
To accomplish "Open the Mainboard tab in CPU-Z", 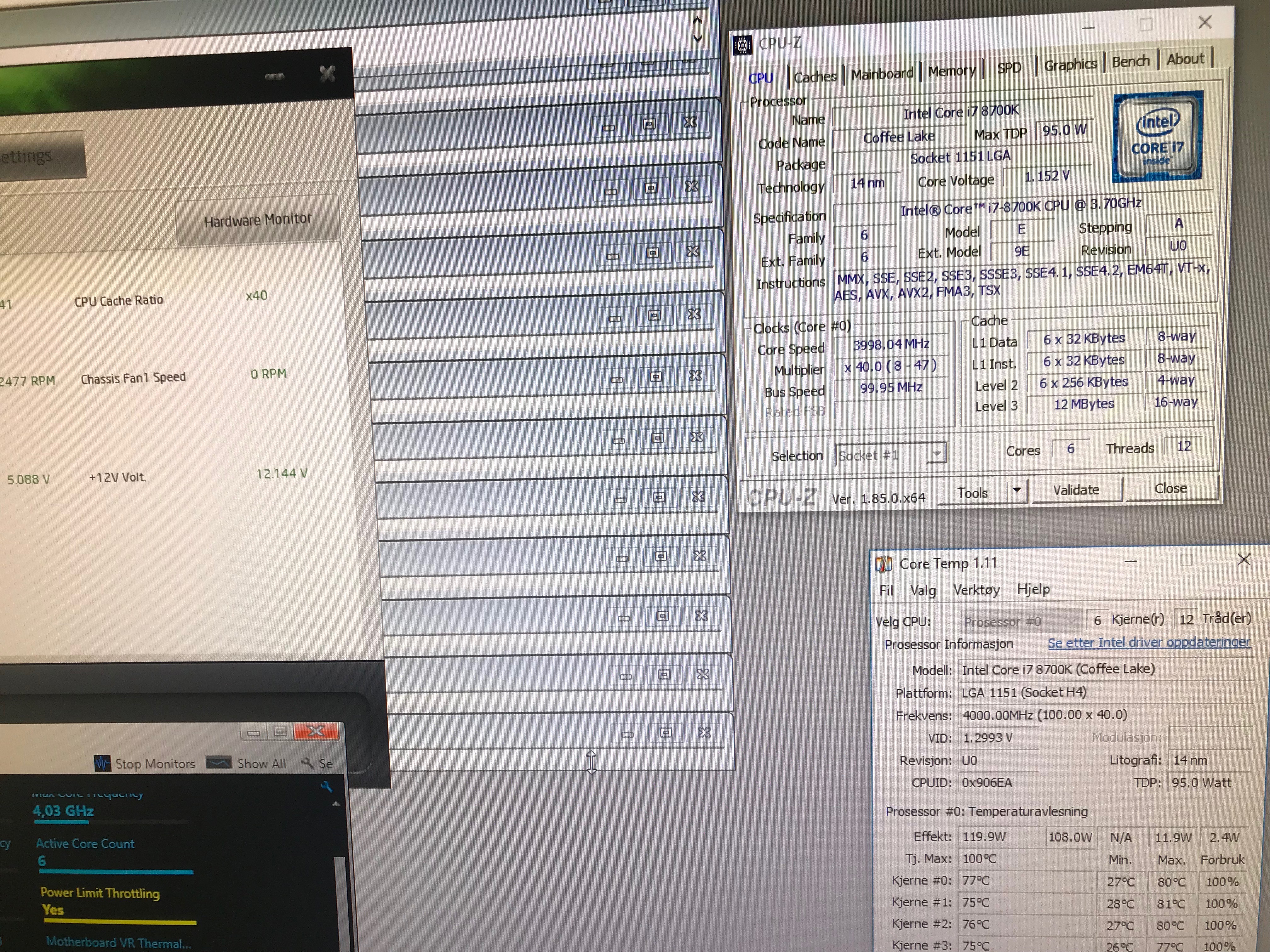I will (x=882, y=74).
